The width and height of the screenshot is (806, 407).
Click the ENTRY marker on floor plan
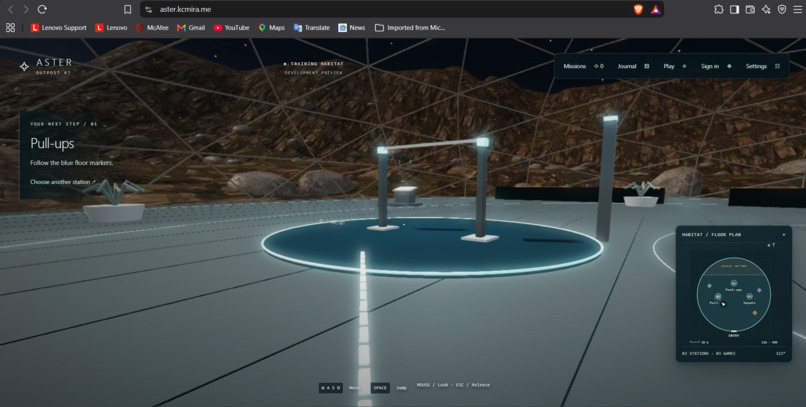734,333
